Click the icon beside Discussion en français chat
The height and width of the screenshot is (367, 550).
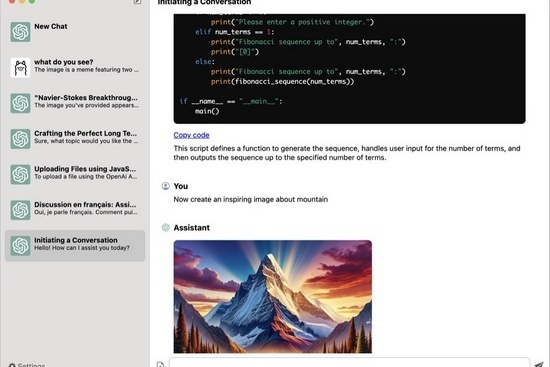[x=20, y=210]
